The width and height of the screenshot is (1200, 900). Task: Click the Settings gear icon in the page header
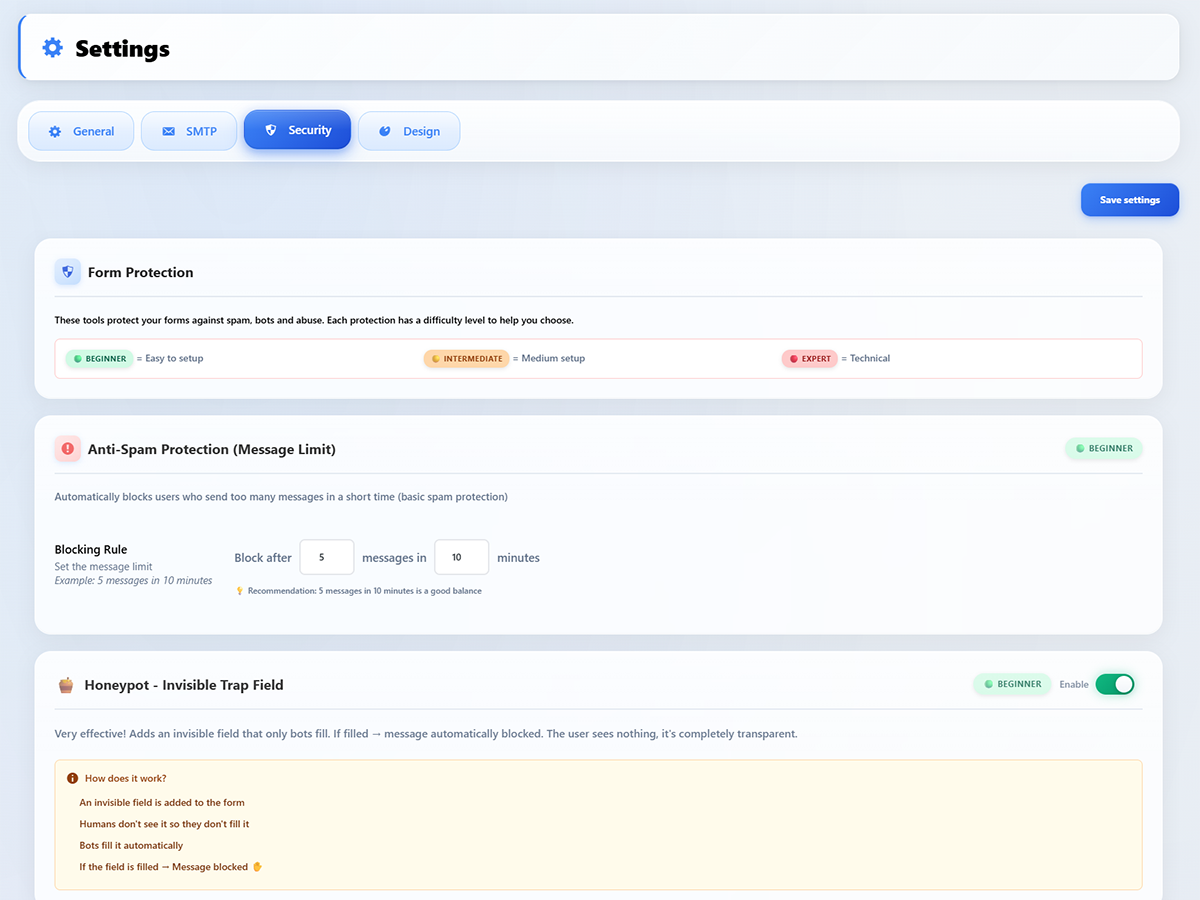click(x=52, y=47)
